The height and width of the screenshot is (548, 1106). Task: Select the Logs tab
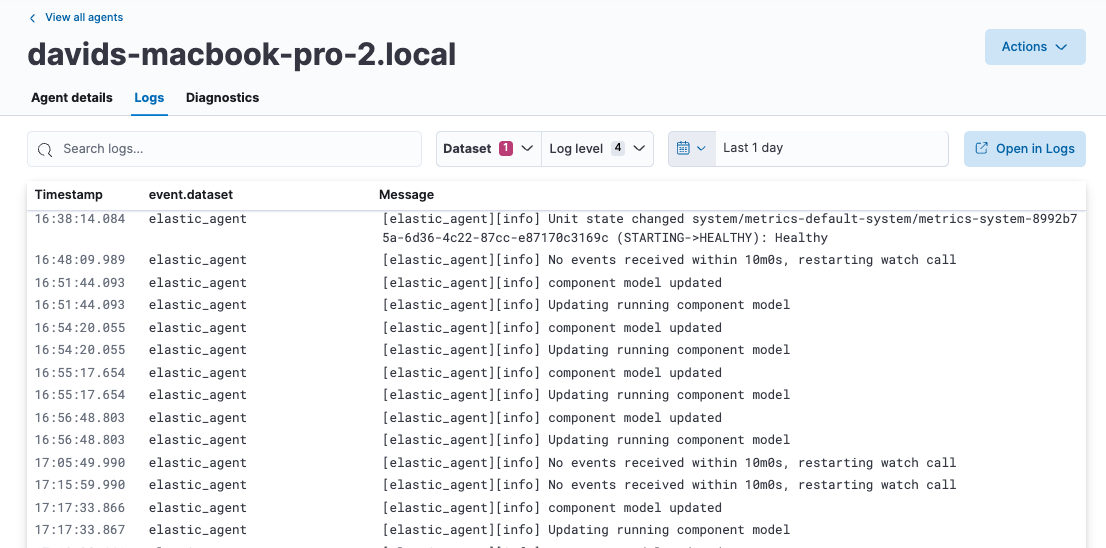(x=149, y=98)
